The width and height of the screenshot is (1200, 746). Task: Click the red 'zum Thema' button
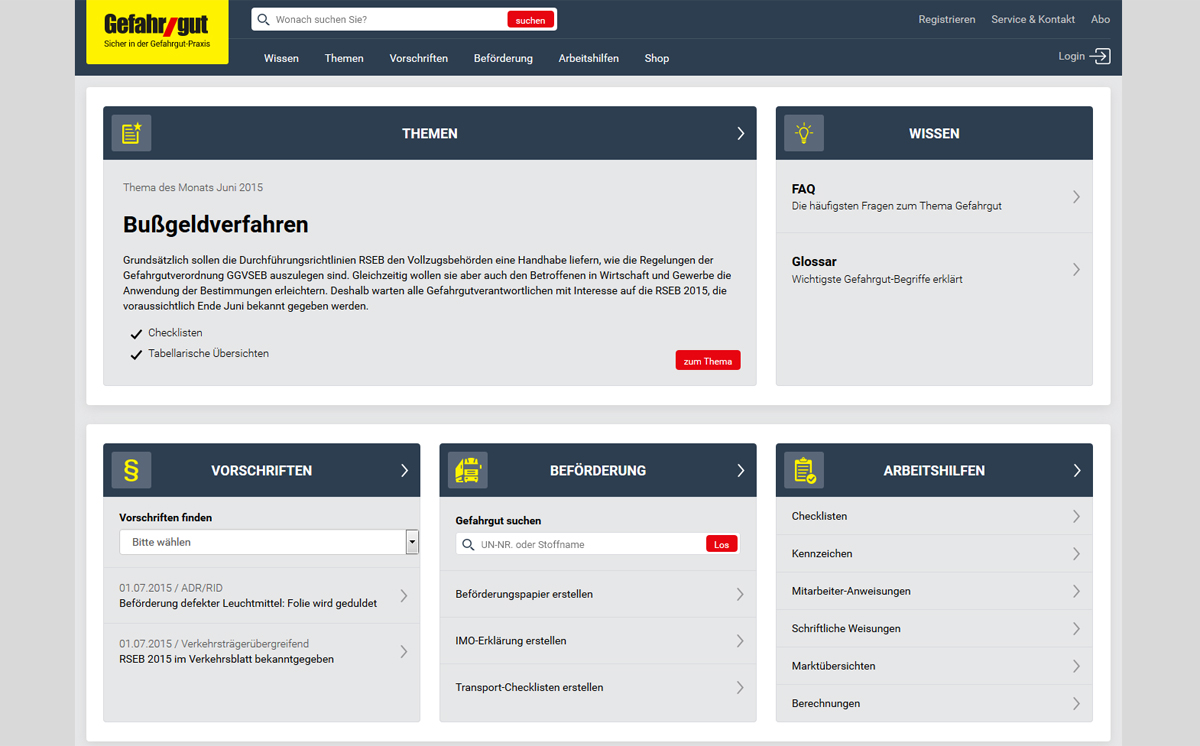pyautogui.click(x=708, y=360)
